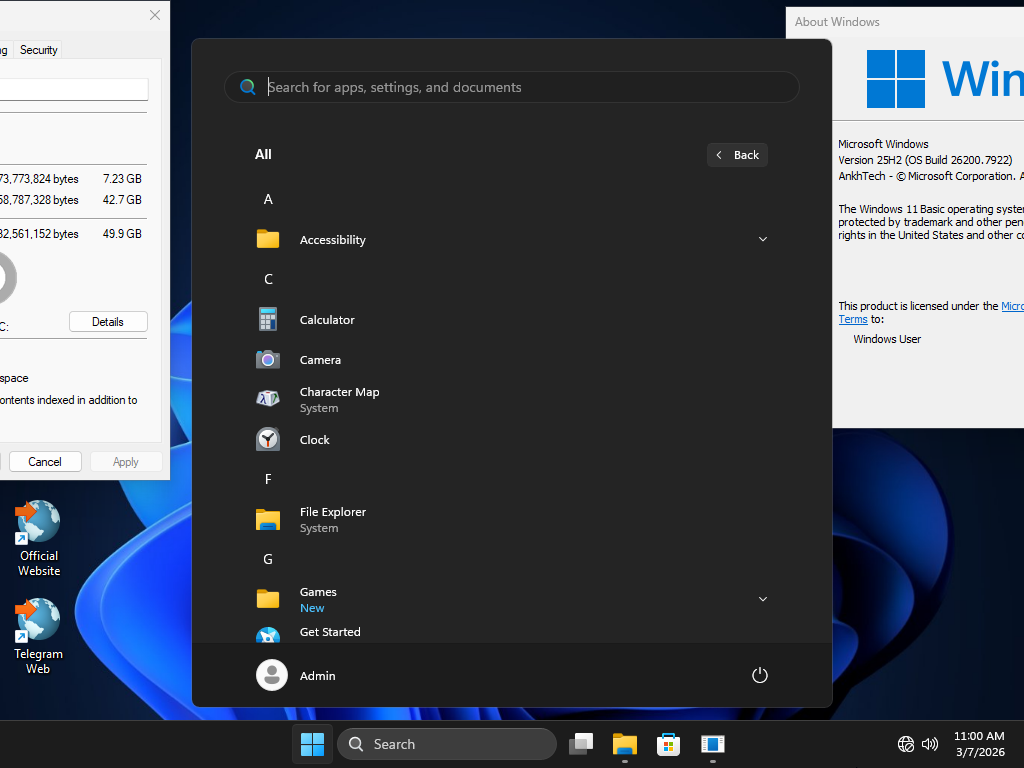Click the Start button on the taskbar
Viewport: 1024px width, 768px height.
tap(312, 744)
